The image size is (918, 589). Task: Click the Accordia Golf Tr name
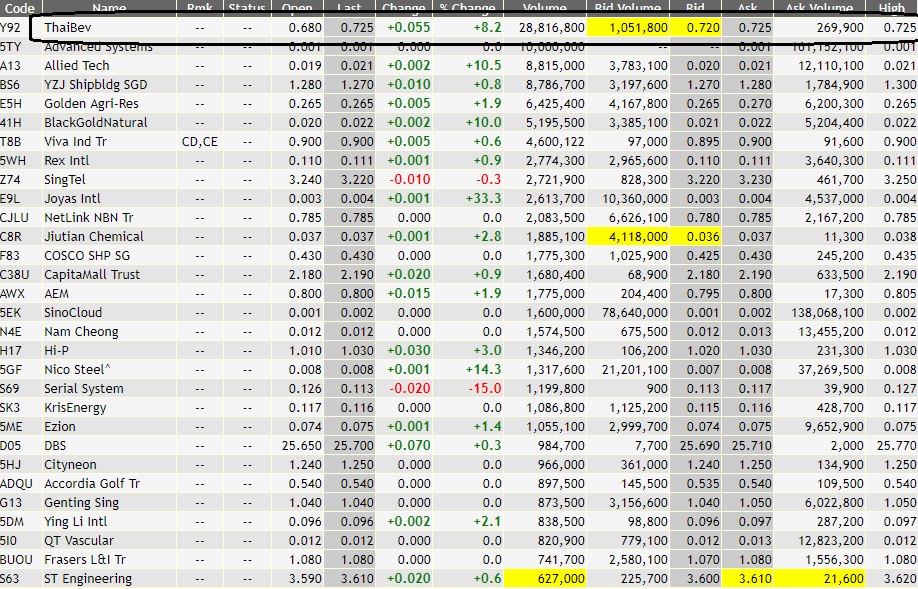point(92,484)
